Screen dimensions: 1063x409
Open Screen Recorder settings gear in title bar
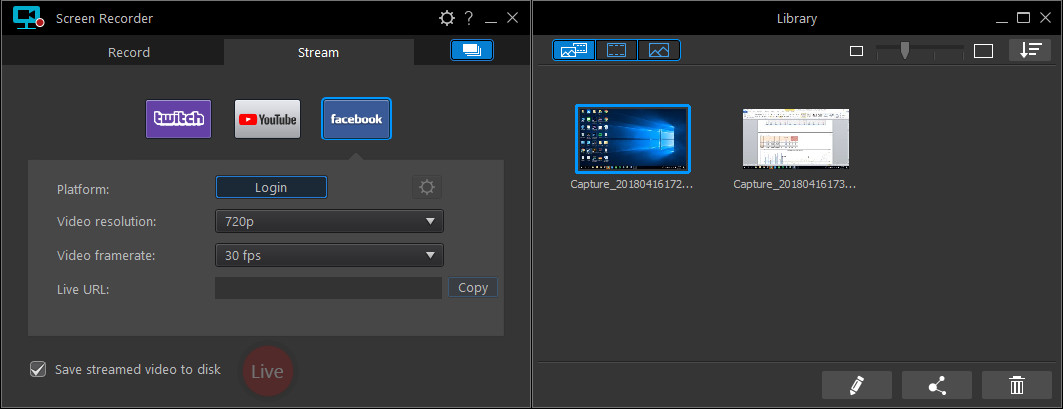447,18
